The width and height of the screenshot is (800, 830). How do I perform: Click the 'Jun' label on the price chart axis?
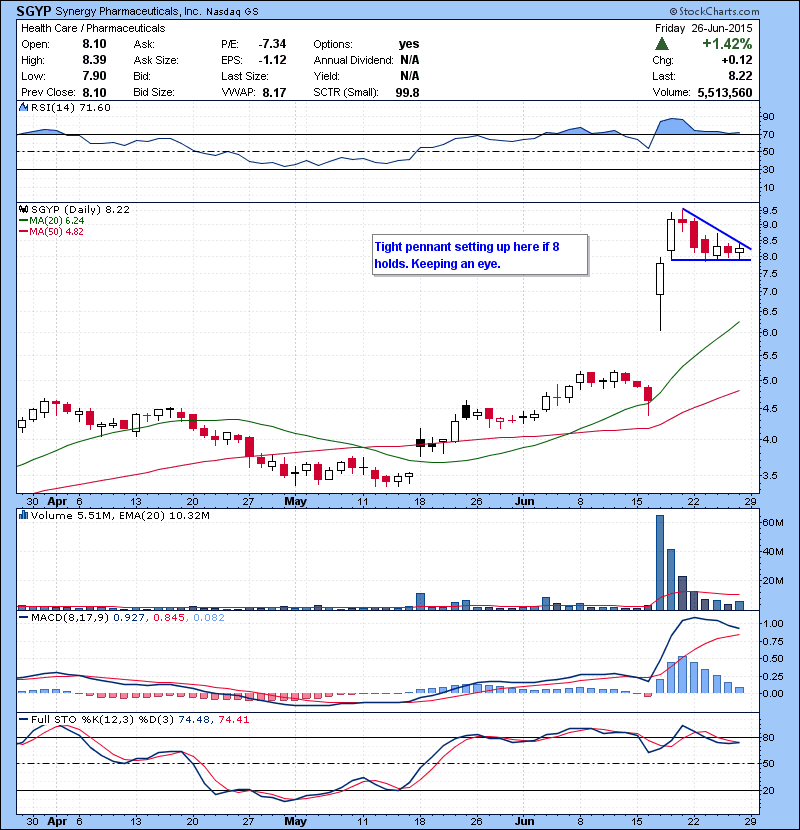click(x=523, y=500)
